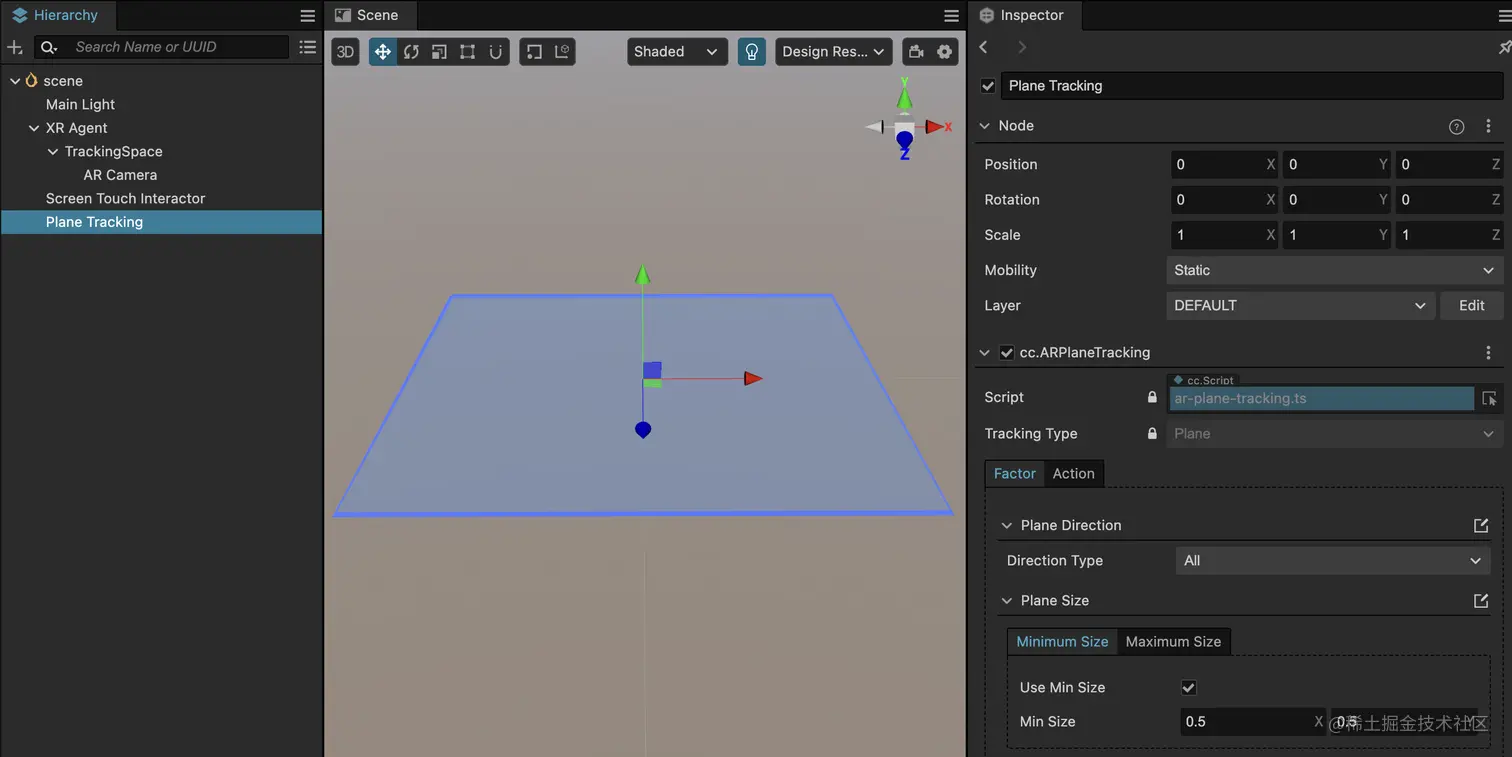Click the Edit button next to Layer
1512x757 pixels.
(1471, 305)
